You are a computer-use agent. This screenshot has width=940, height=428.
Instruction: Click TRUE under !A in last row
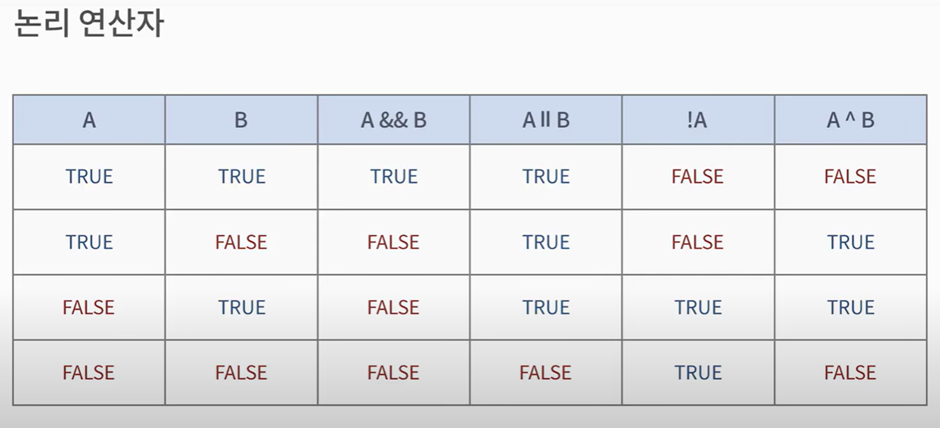pos(698,373)
